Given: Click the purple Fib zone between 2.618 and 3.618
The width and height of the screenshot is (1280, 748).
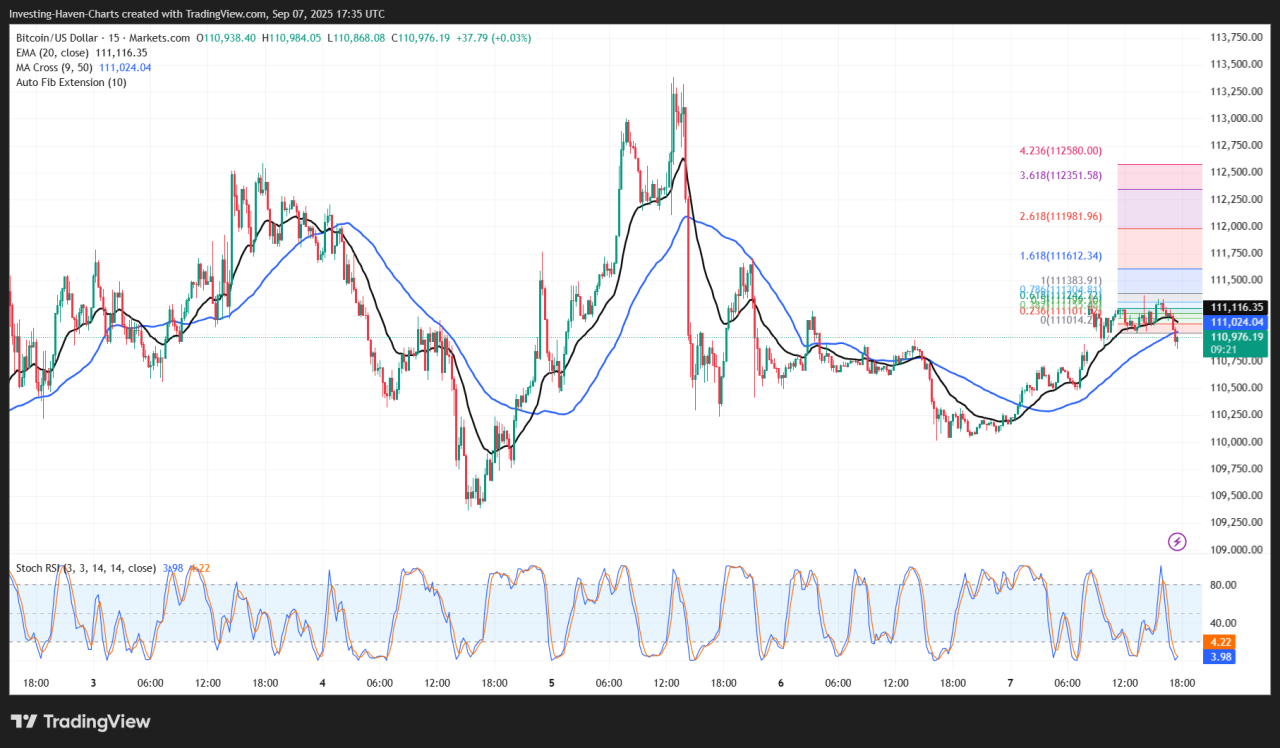Looking at the screenshot, I should pos(1159,208).
